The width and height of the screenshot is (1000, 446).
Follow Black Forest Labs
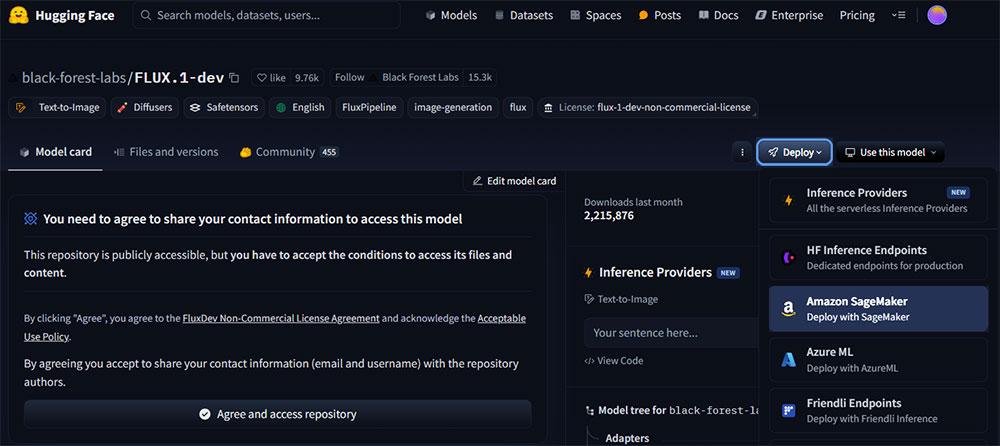[x=349, y=78]
